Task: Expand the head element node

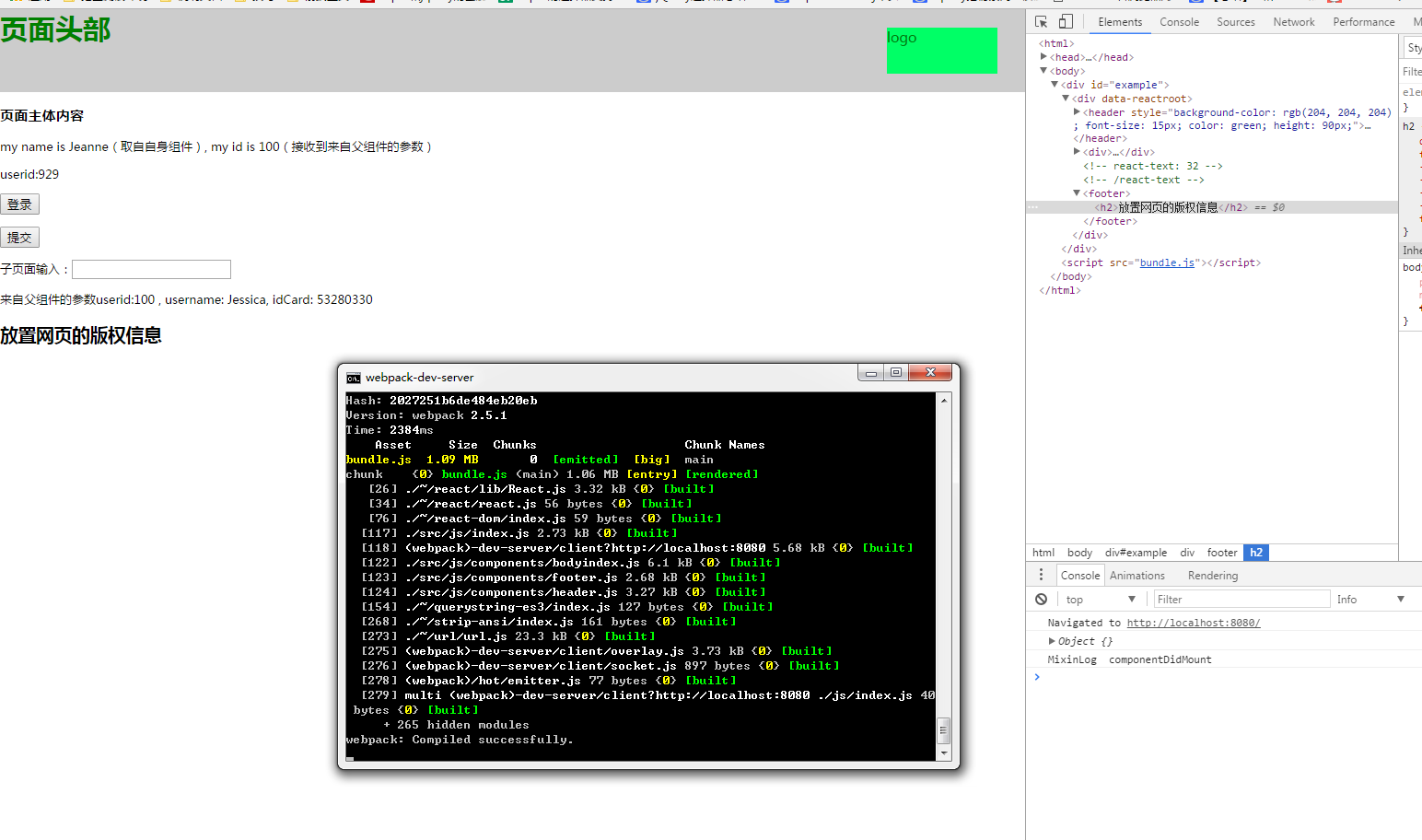Action: coord(1043,57)
